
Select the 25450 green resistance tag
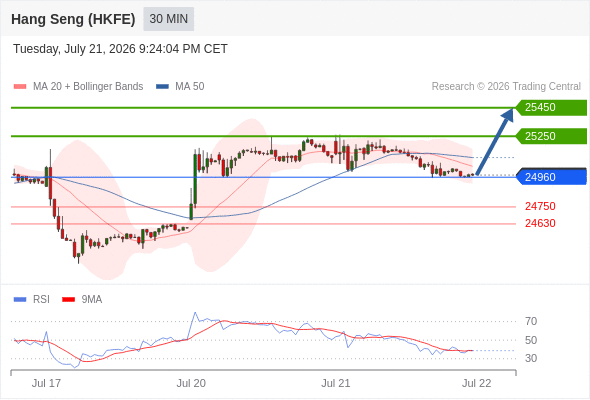[551, 108]
